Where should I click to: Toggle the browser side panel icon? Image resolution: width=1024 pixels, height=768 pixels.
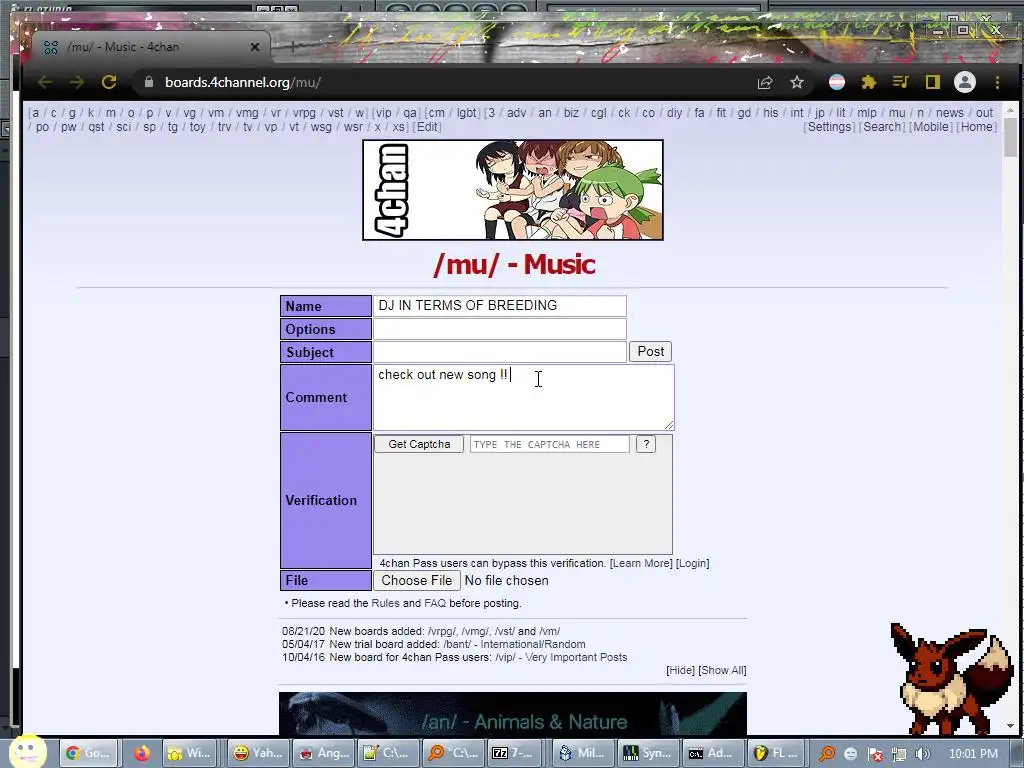(x=933, y=82)
